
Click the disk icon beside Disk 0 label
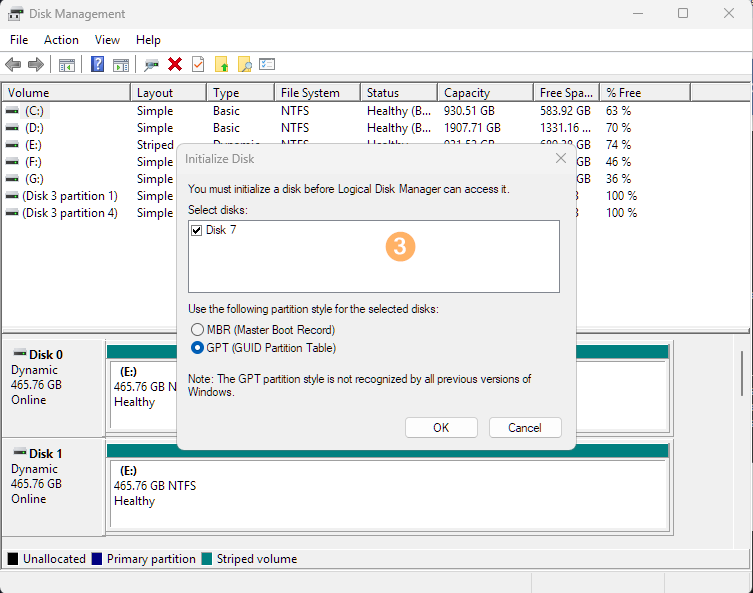pyautogui.click(x=20, y=353)
